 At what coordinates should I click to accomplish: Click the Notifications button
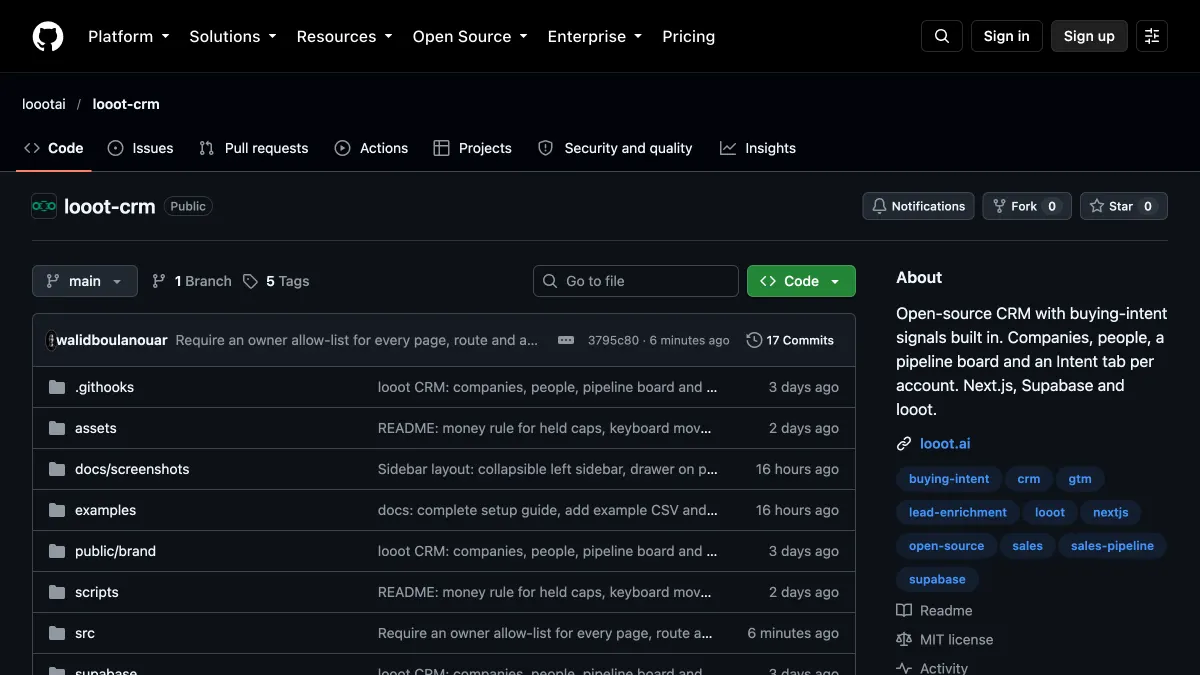pos(919,206)
